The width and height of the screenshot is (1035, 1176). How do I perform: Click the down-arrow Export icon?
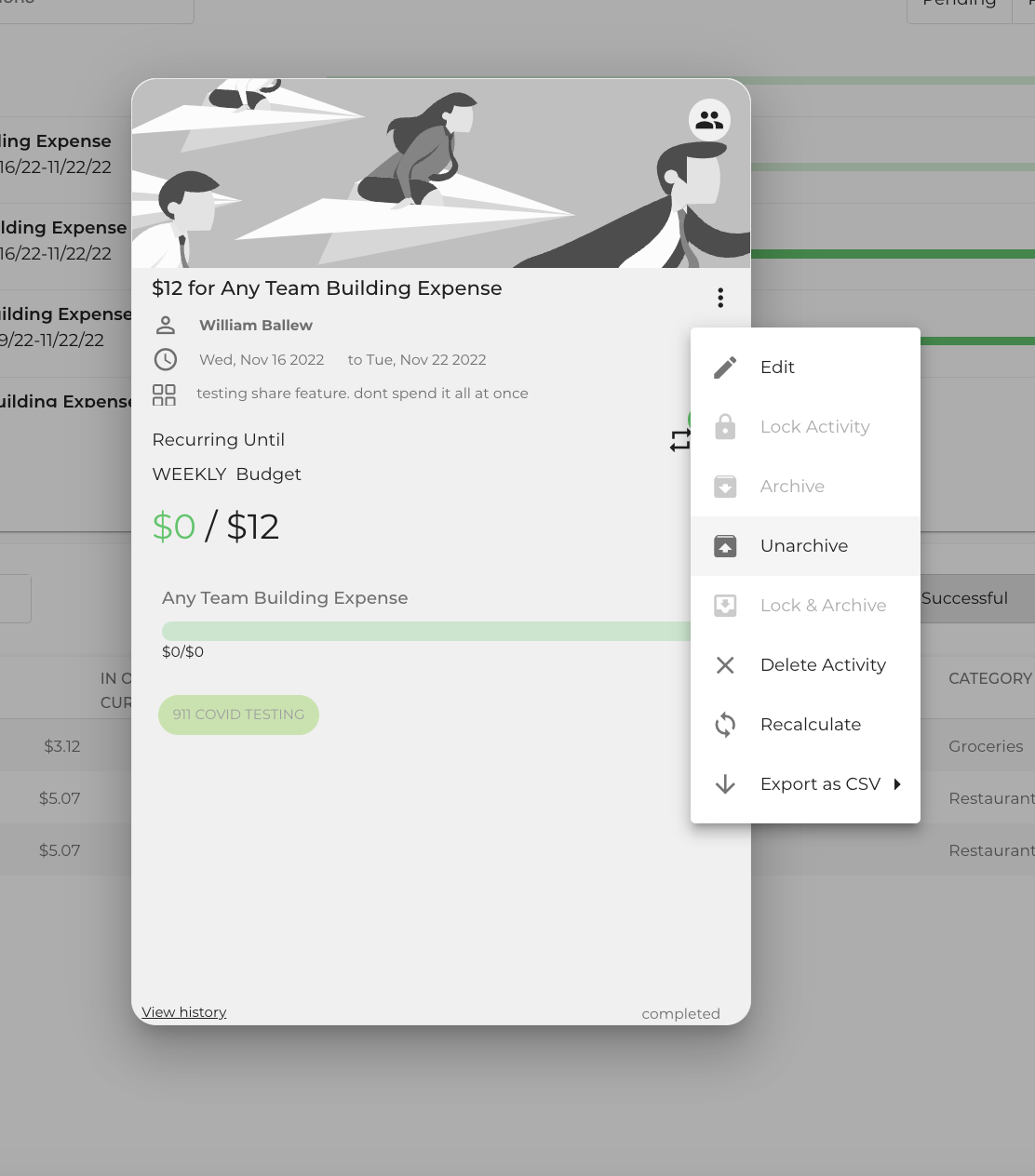725,784
